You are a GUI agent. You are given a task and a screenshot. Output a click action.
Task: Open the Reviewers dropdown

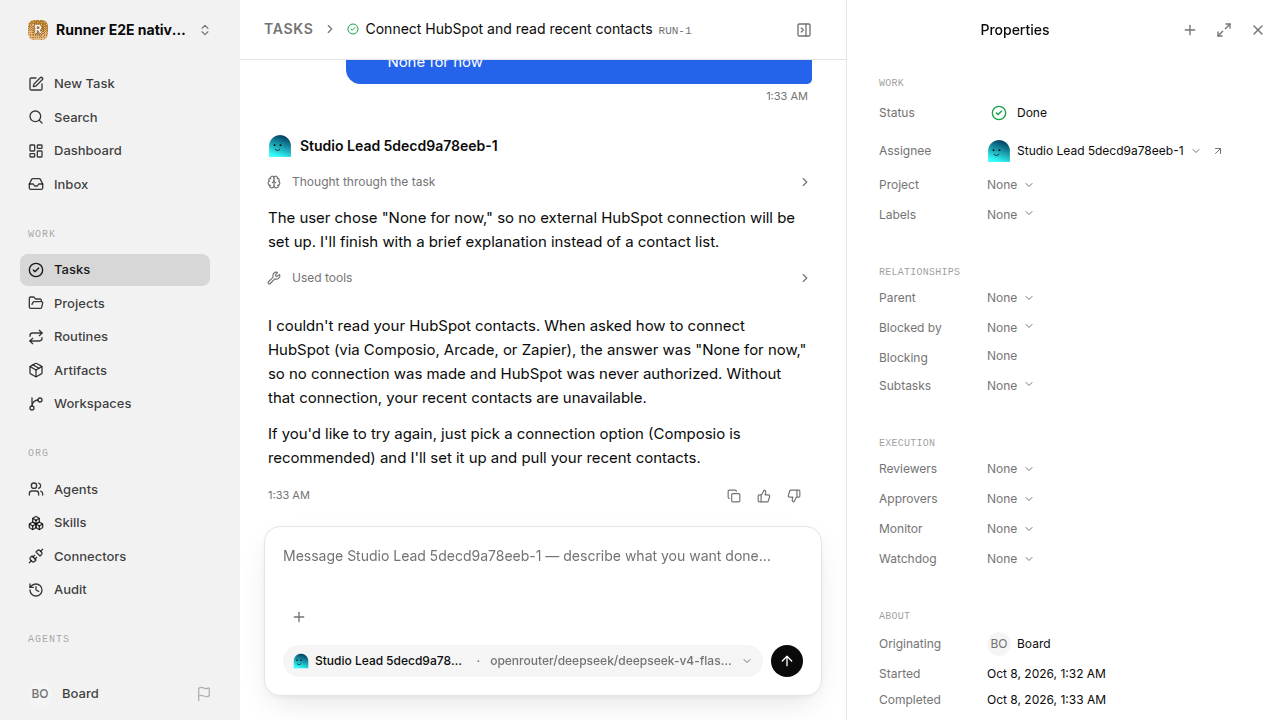pyautogui.click(x=1010, y=469)
